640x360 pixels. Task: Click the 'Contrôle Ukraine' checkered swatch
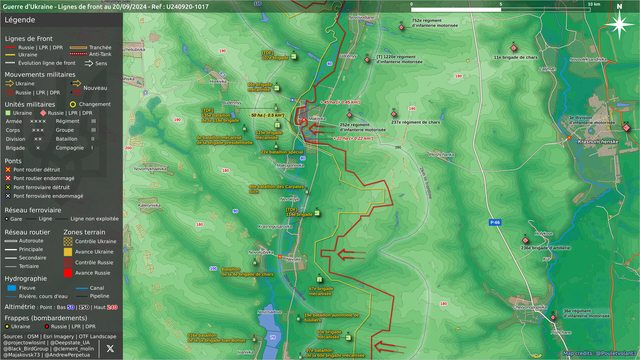tap(68, 241)
